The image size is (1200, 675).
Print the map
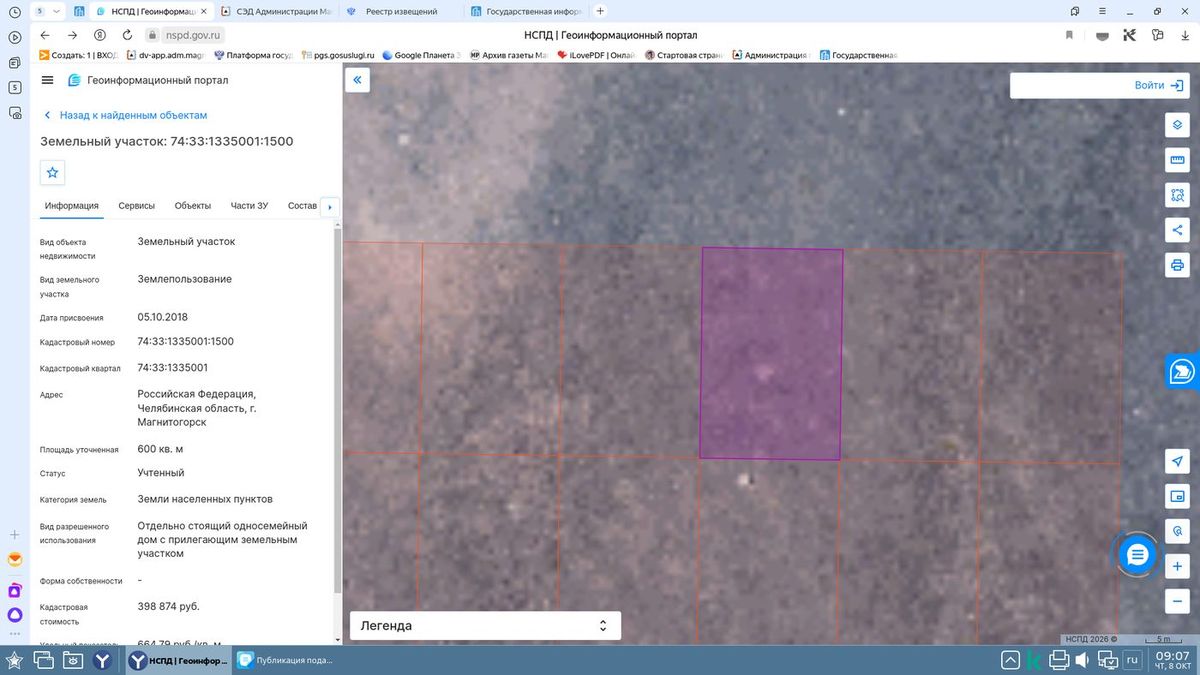coord(1177,265)
